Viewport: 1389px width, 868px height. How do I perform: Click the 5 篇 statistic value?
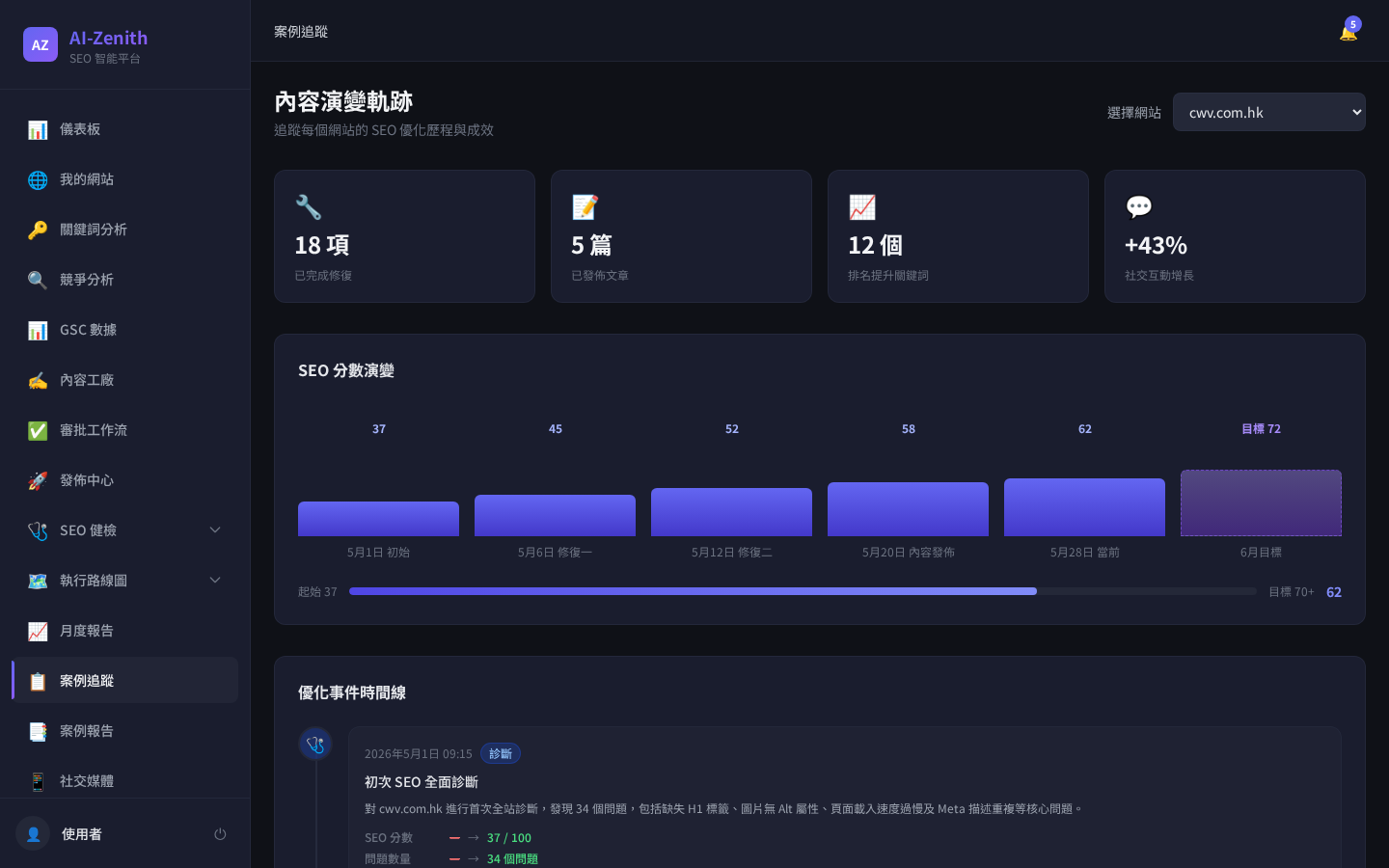pos(591,245)
